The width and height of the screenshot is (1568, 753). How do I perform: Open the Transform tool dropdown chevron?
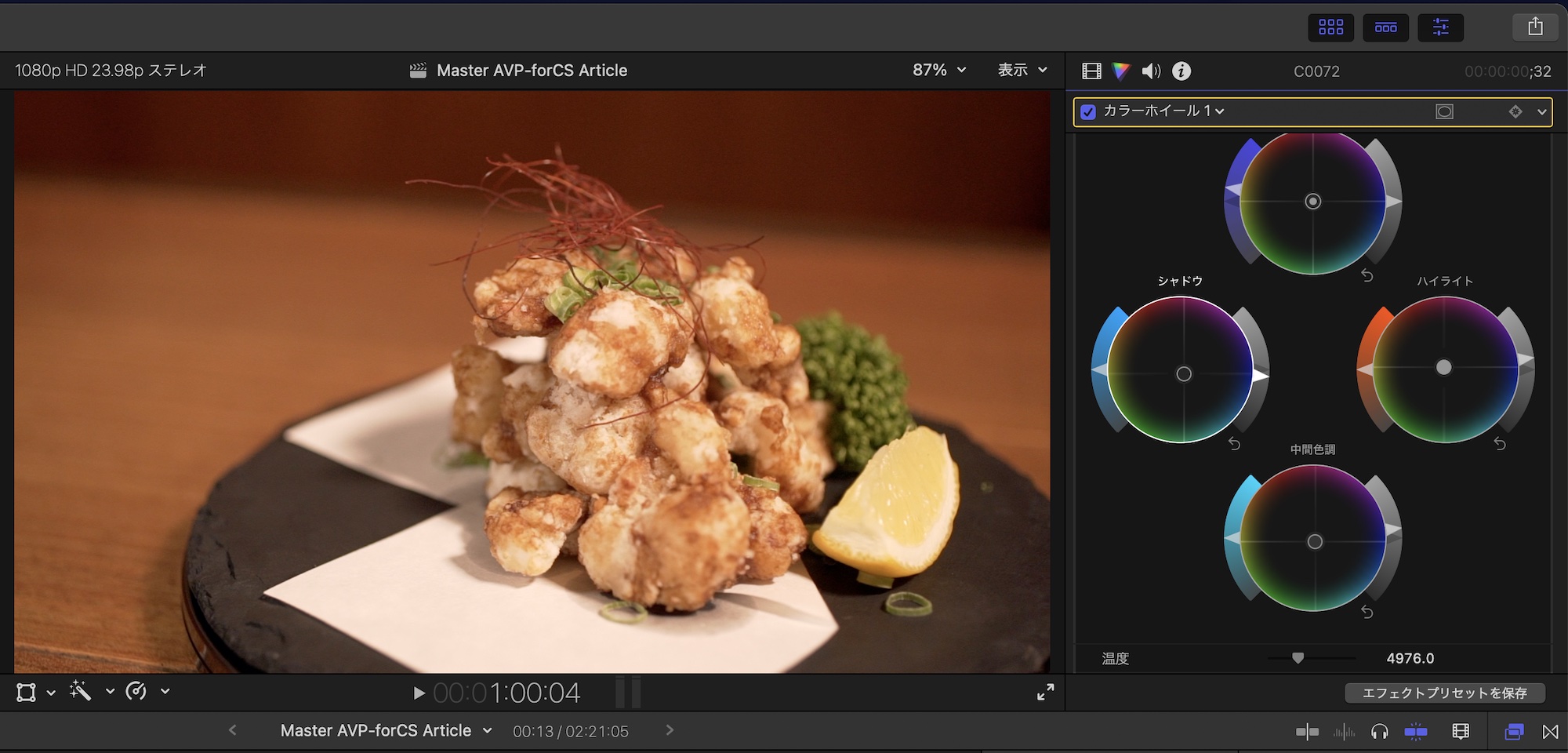click(x=51, y=693)
